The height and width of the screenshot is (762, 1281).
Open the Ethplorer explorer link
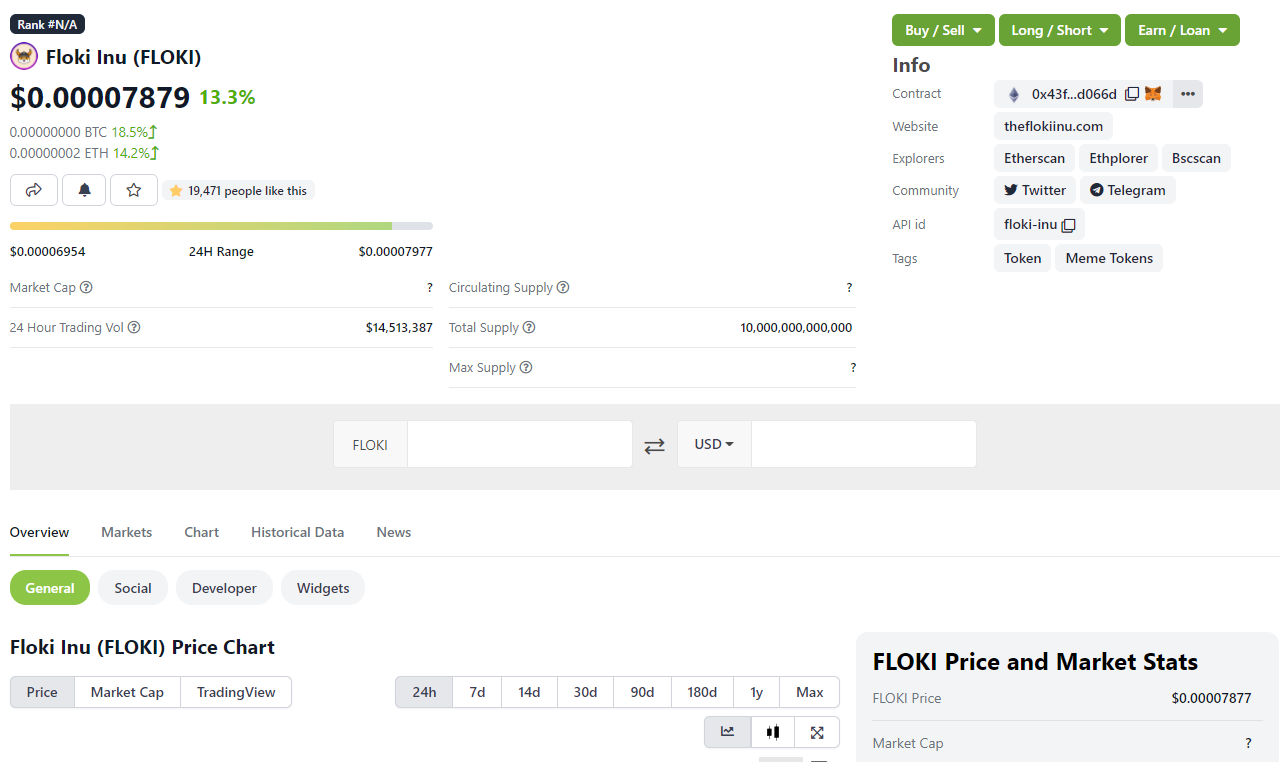point(1118,158)
